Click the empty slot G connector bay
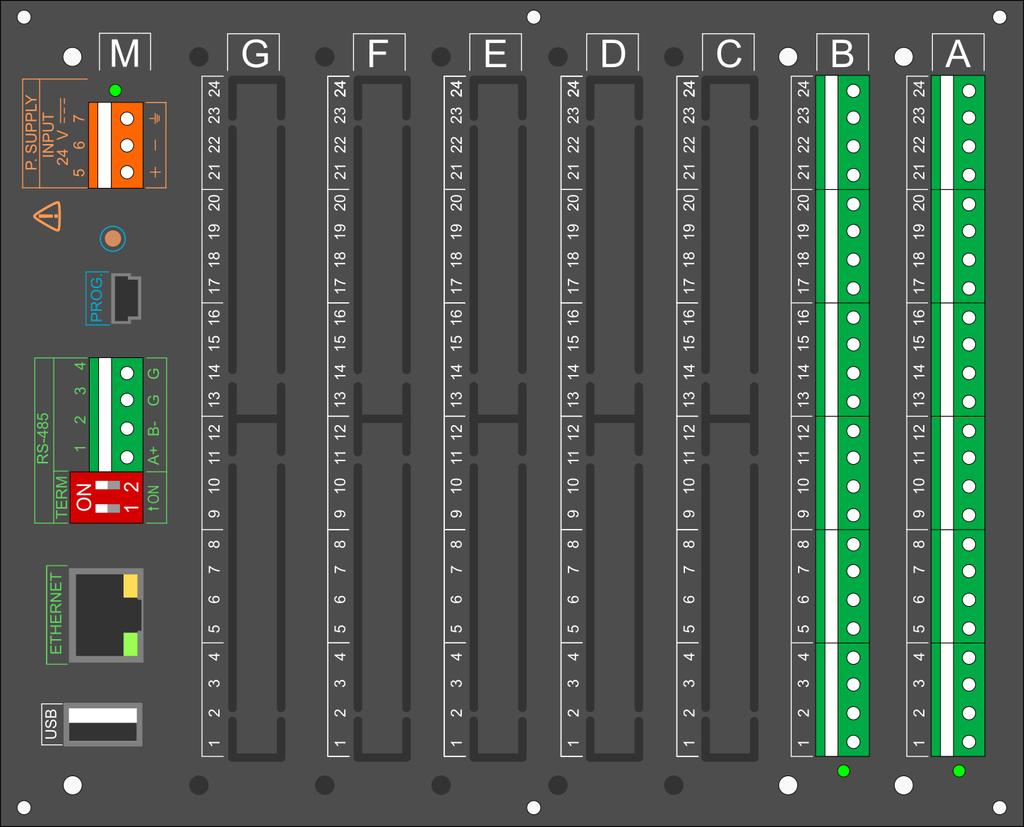 coord(257,418)
